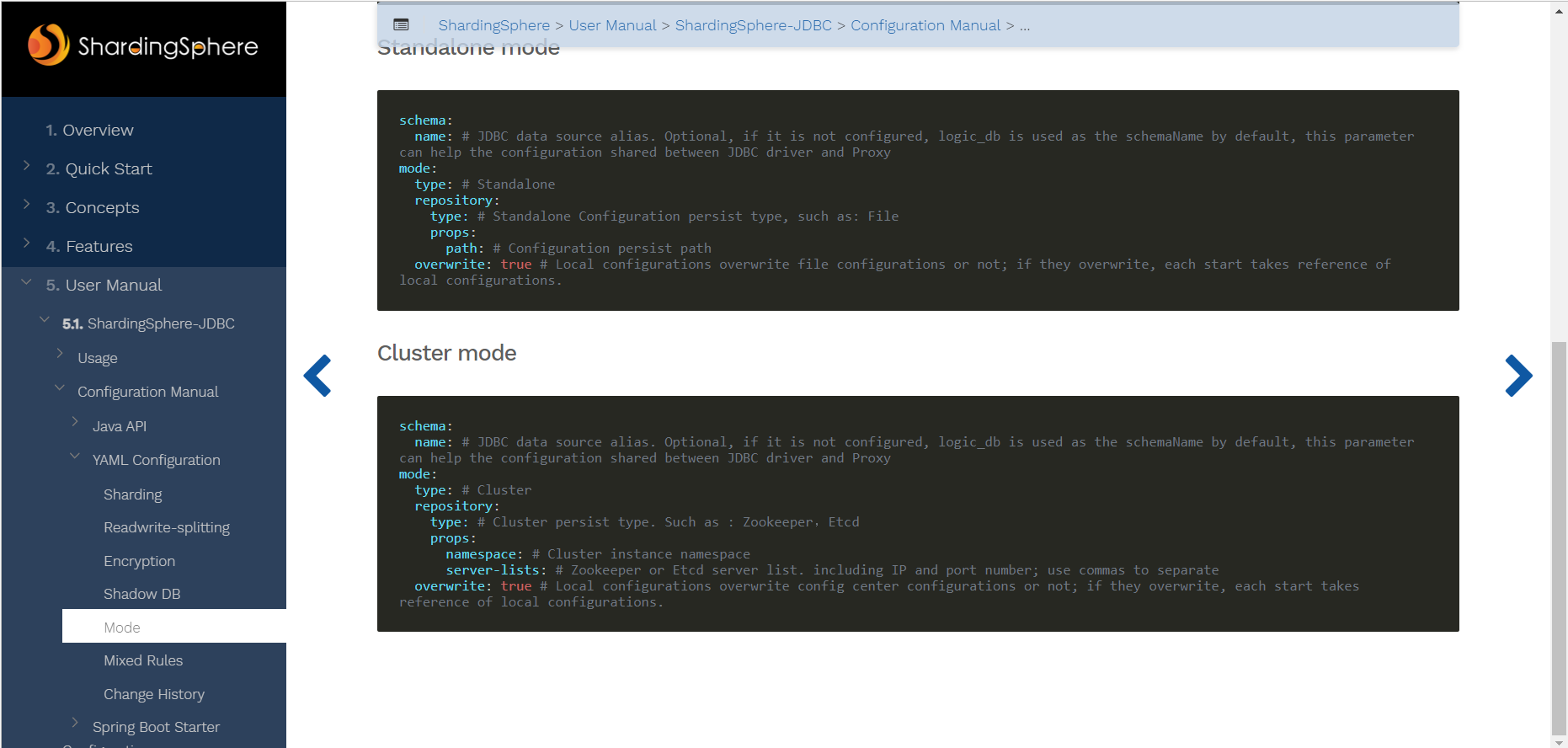Image resolution: width=1568 pixels, height=748 pixels.
Task: Expand the Concepts section chevron
Action: click(26, 205)
